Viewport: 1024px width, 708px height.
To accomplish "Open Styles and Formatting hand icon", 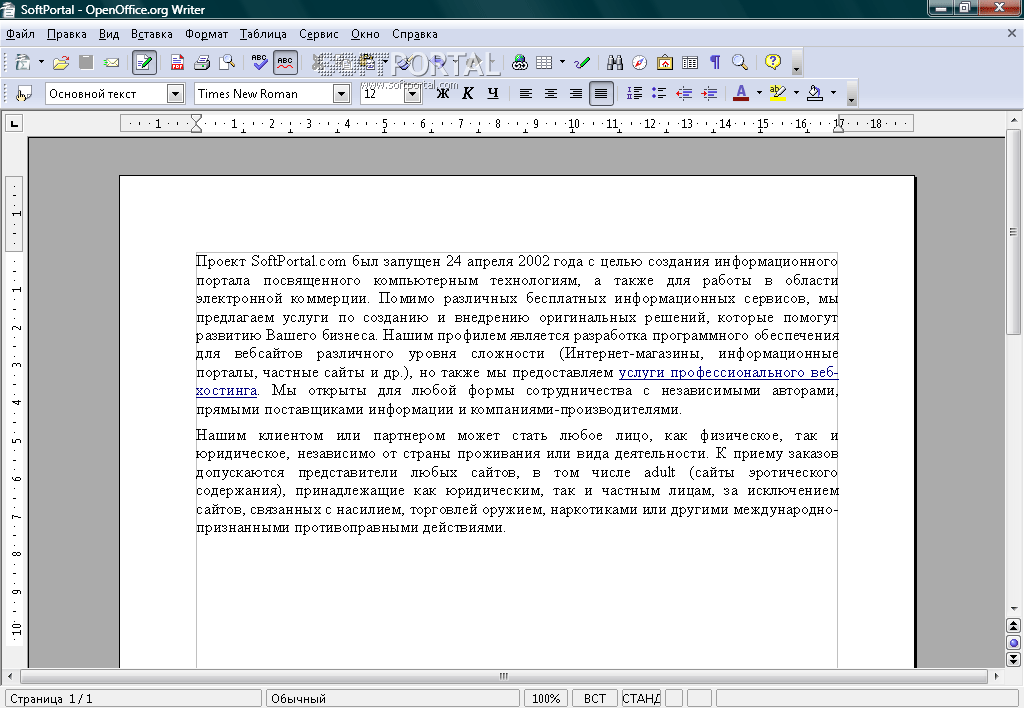I will point(24,93).
